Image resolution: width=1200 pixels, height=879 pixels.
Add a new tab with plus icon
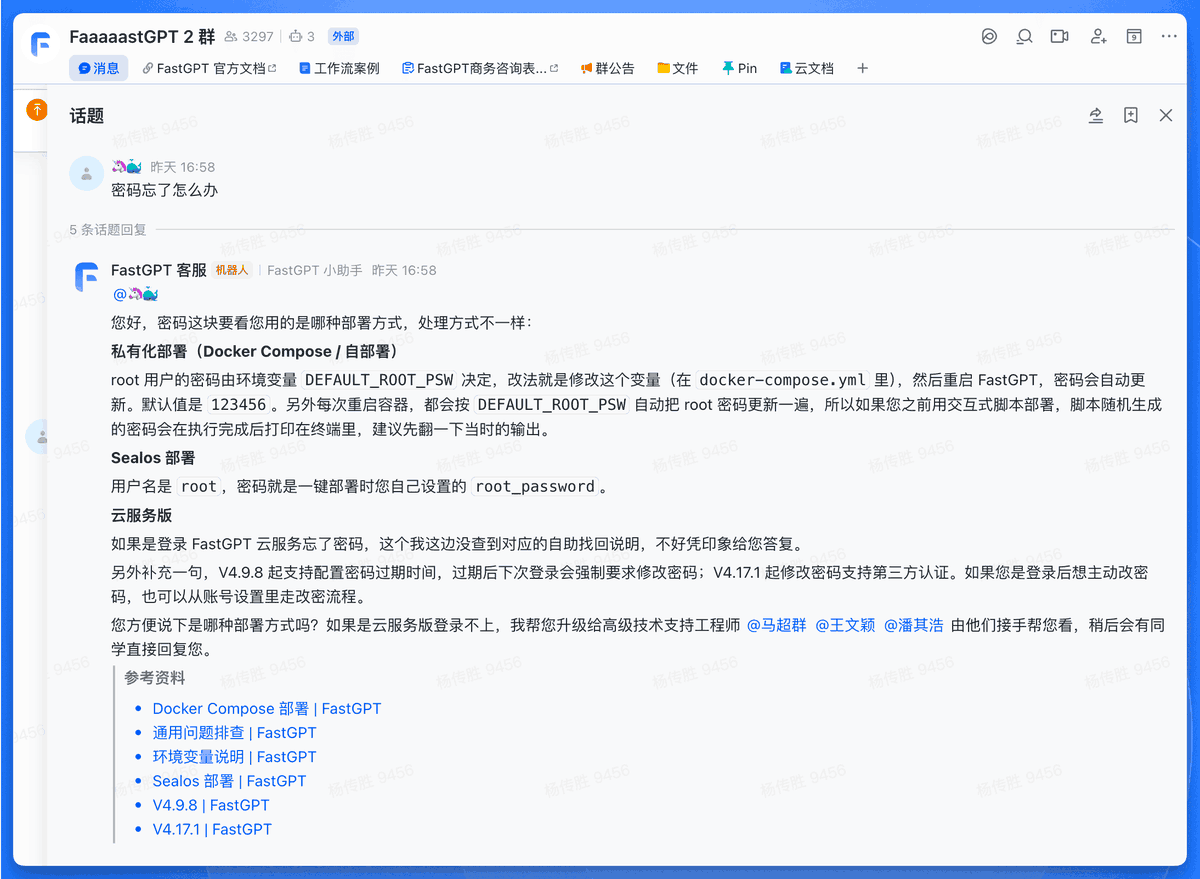tap(863, 68)
